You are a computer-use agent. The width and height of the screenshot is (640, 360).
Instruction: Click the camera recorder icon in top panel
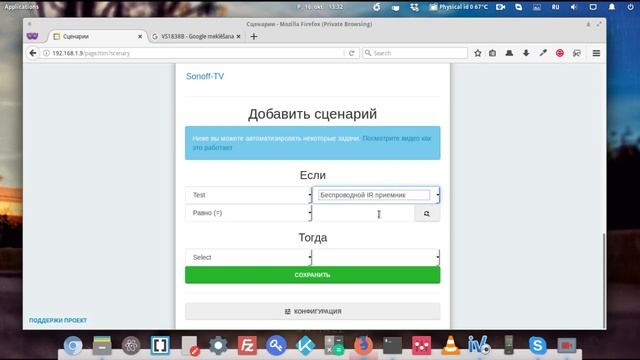pyautogui.click(x=500, y=7)
